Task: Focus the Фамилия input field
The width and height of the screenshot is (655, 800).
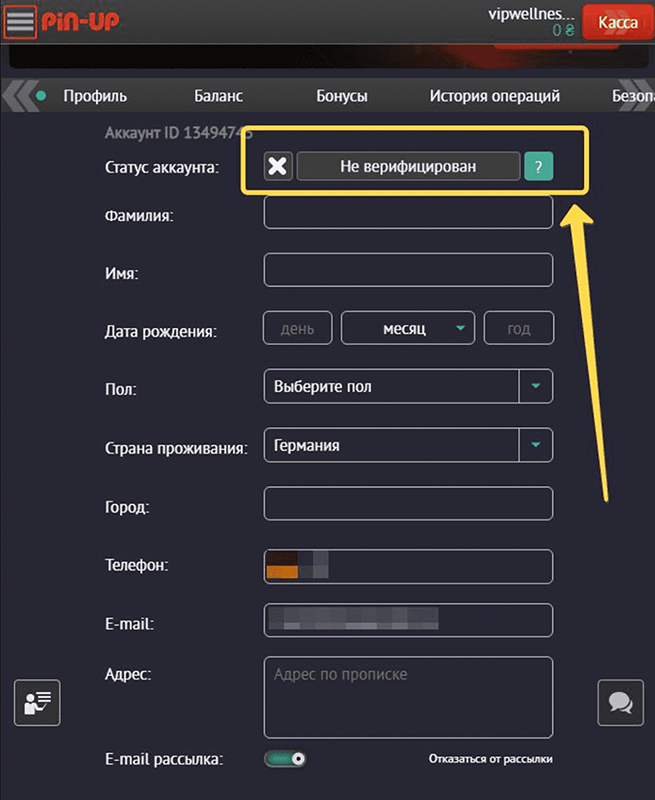Action: tap(408, 212)
